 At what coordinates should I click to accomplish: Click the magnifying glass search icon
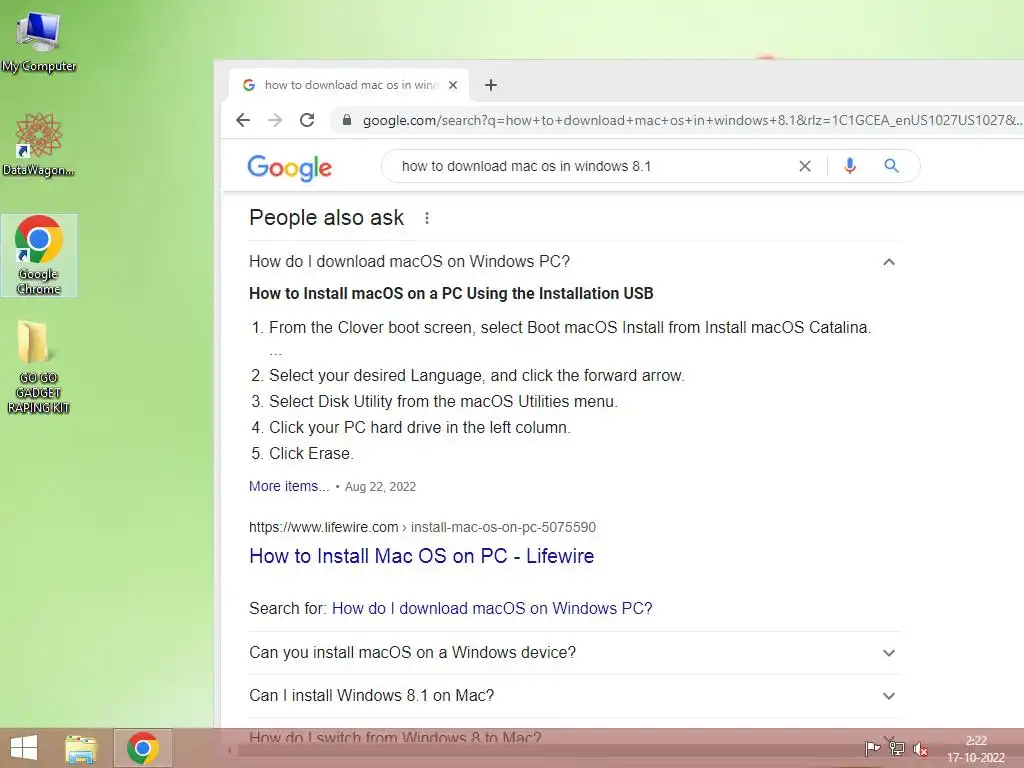click(x=891, y=166)
